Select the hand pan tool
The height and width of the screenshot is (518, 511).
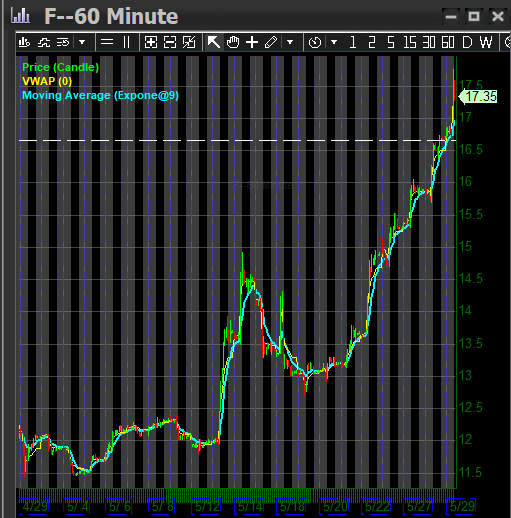pos(233,42)
